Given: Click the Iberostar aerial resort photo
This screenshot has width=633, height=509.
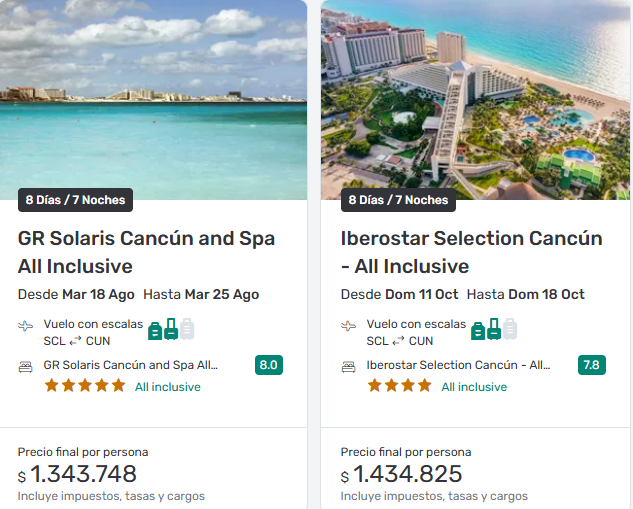Looking at the screenshot, I should tap(476, 95).
